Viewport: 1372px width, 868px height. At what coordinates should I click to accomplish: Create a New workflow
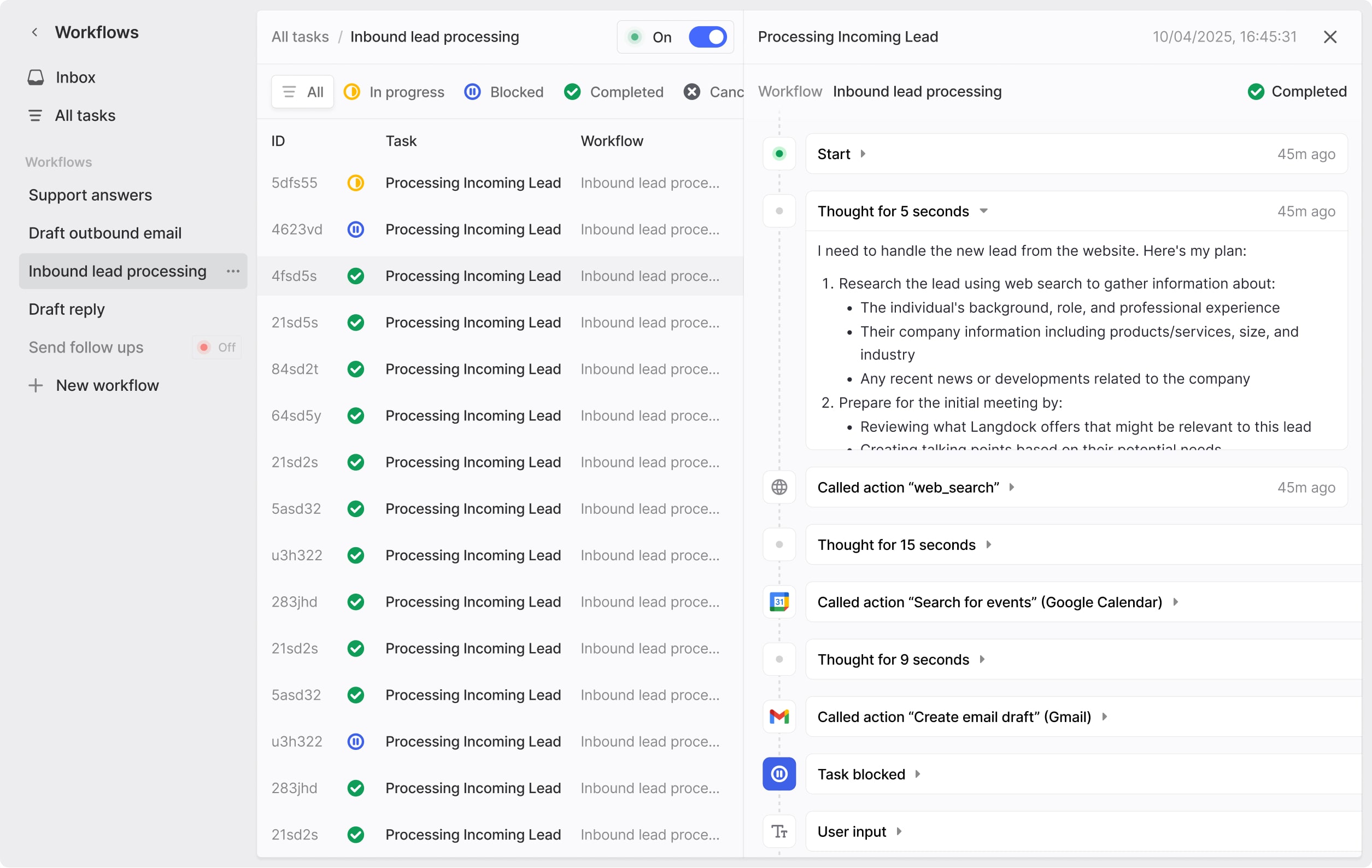pyautogui.click(x=107, y=385)
